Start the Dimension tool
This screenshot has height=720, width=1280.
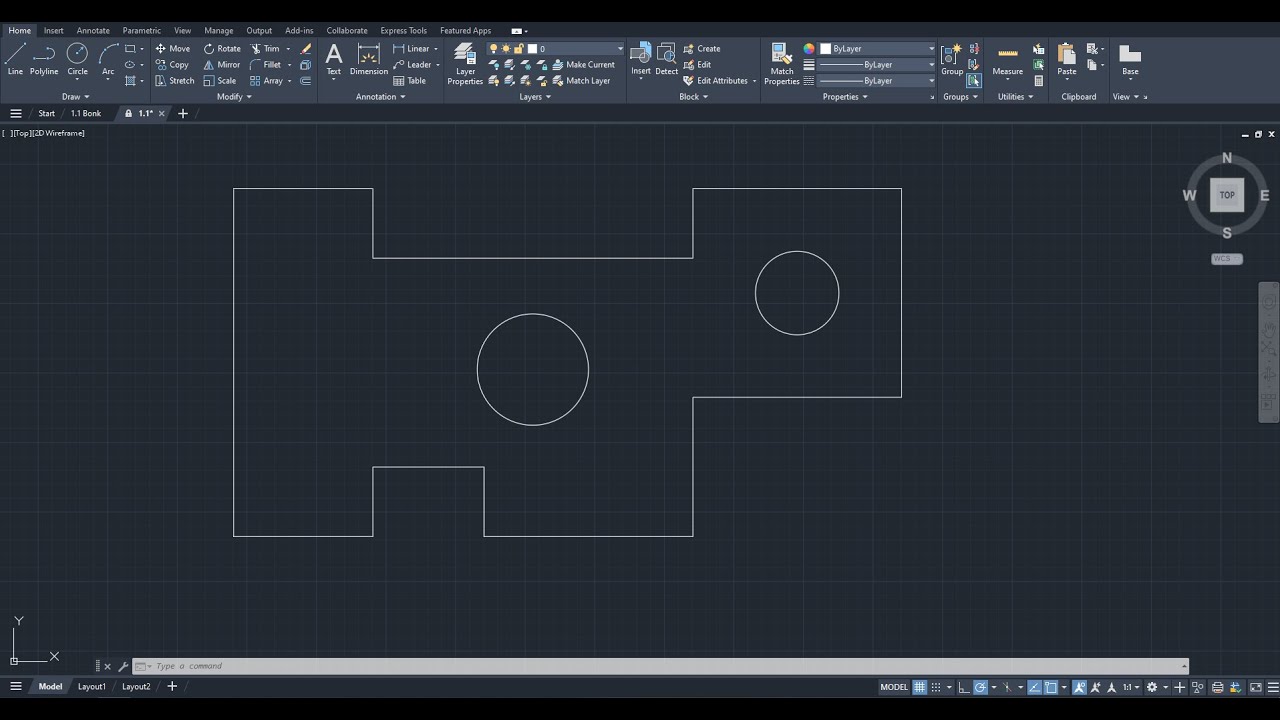coord(369,59)
